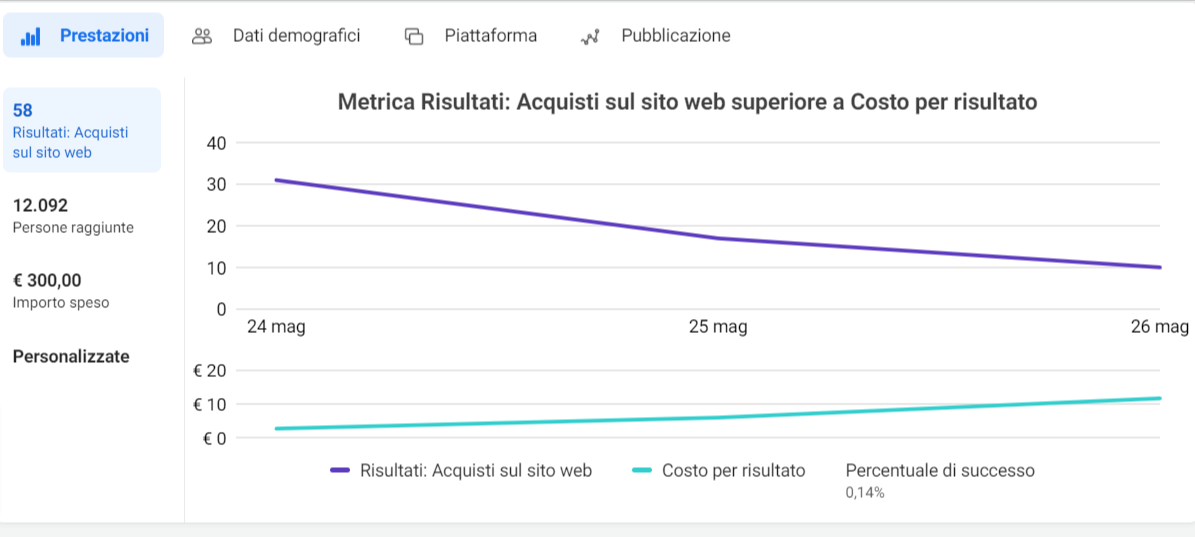Click the Percentuale di successo value
Viewport: 1195px width, 537px height.
pyautogui.click(x=865, y=492)
